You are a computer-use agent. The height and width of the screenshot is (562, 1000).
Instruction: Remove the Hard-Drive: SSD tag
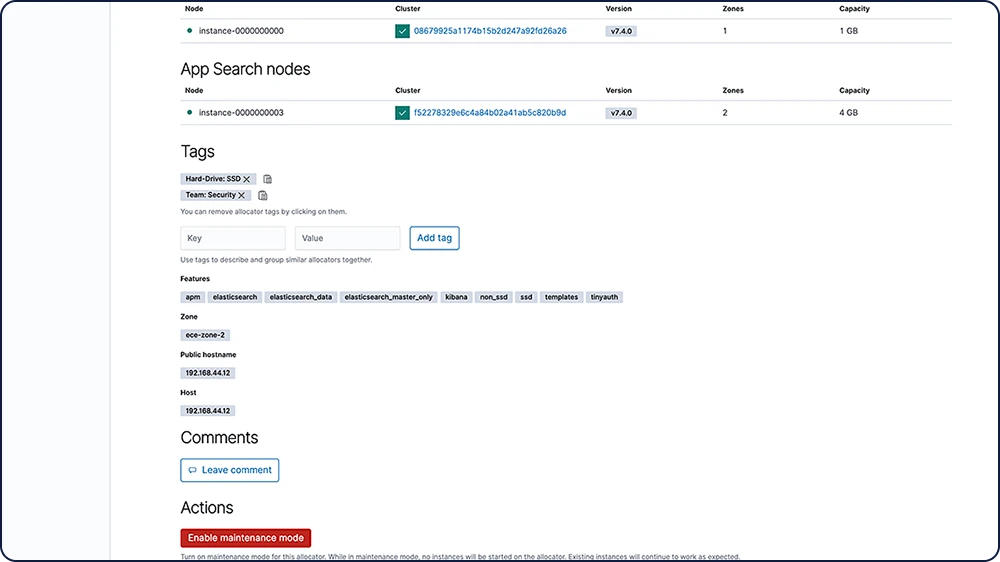click(247, 179)
